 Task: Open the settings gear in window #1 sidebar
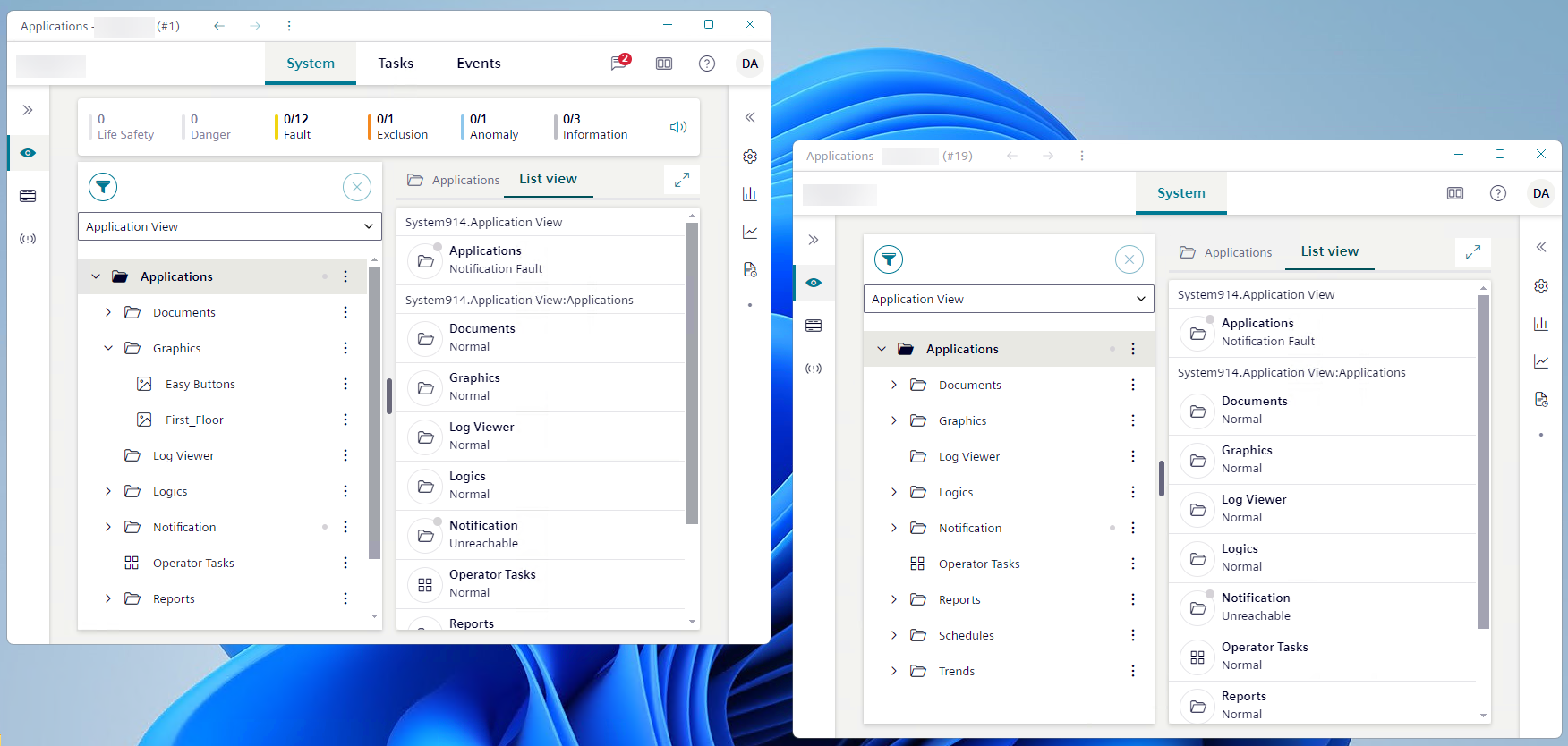click(x=750, y=157)
